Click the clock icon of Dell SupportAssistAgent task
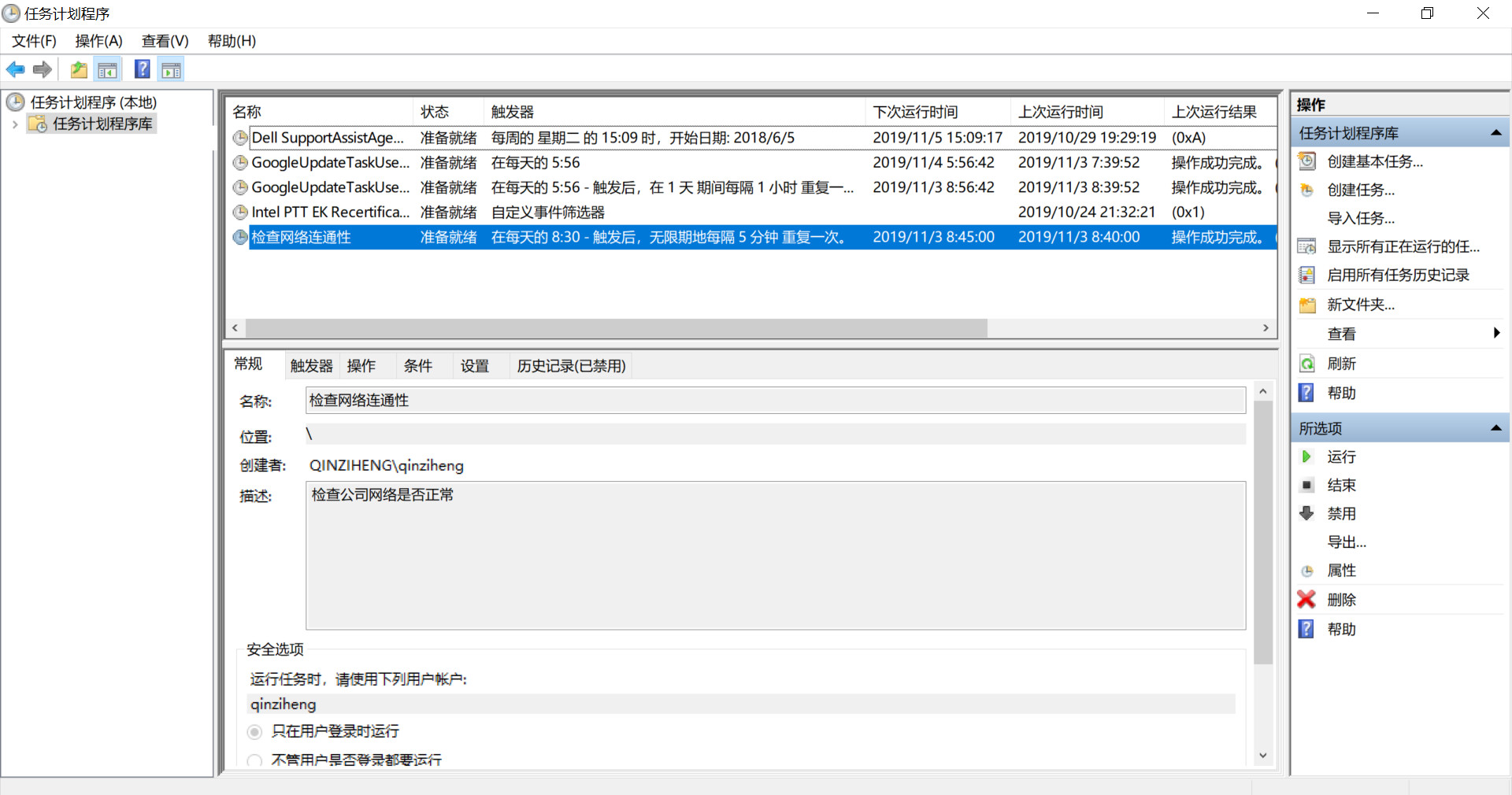The width and height of the screenshot is (1512, 795). [240, 138]
